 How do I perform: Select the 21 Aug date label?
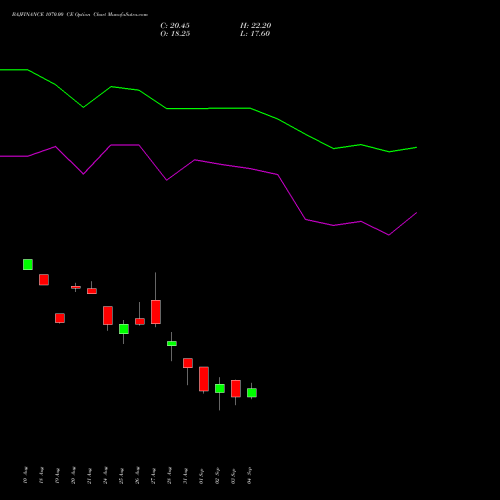[89, 475]
